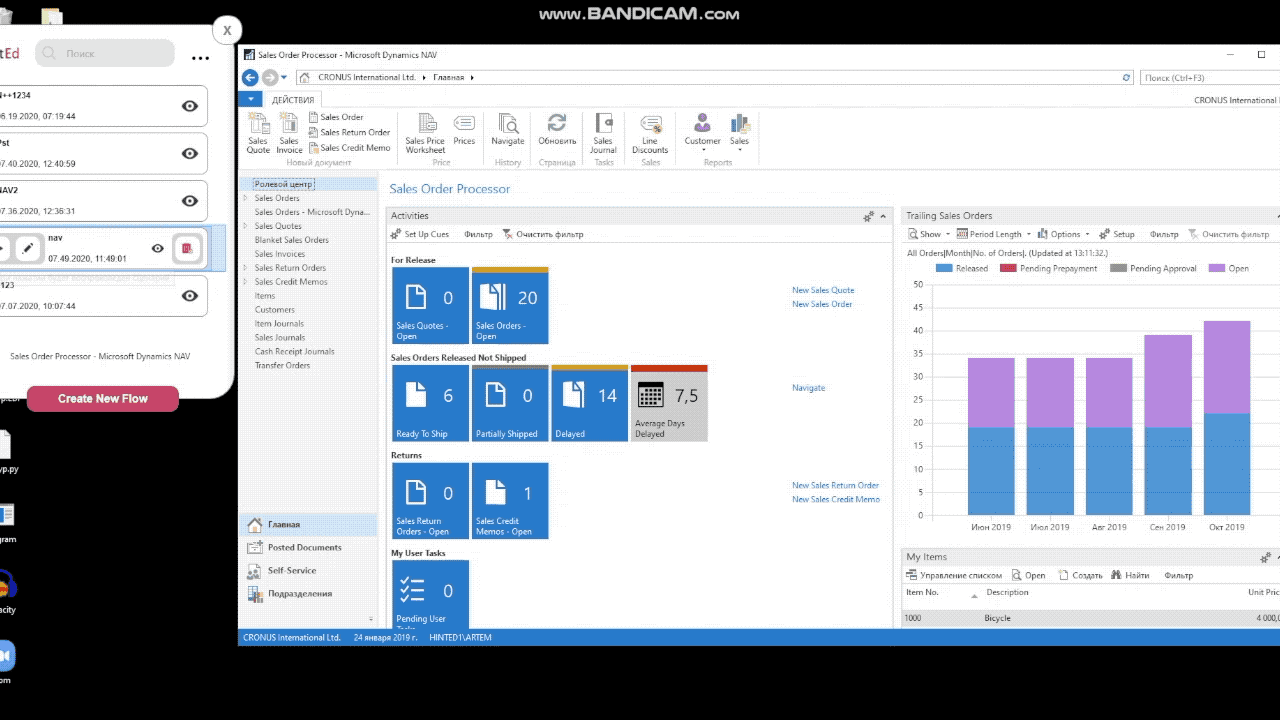Select the Bicycle row in My Items
This screenshot has height=720, width=1280.
(x=1091, y=618)
